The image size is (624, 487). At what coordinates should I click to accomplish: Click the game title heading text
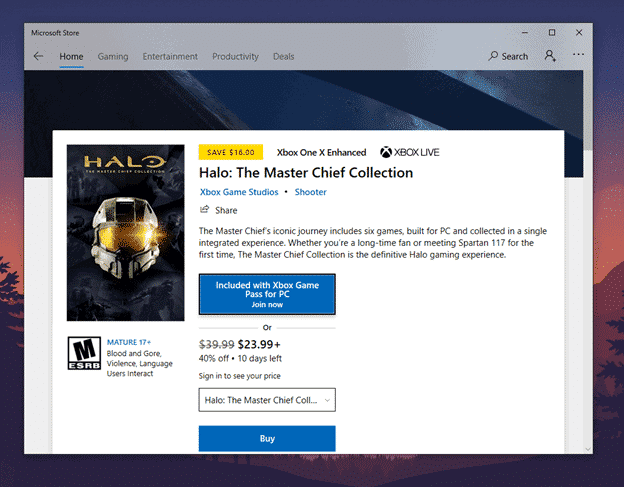click(x=306, y=173)
